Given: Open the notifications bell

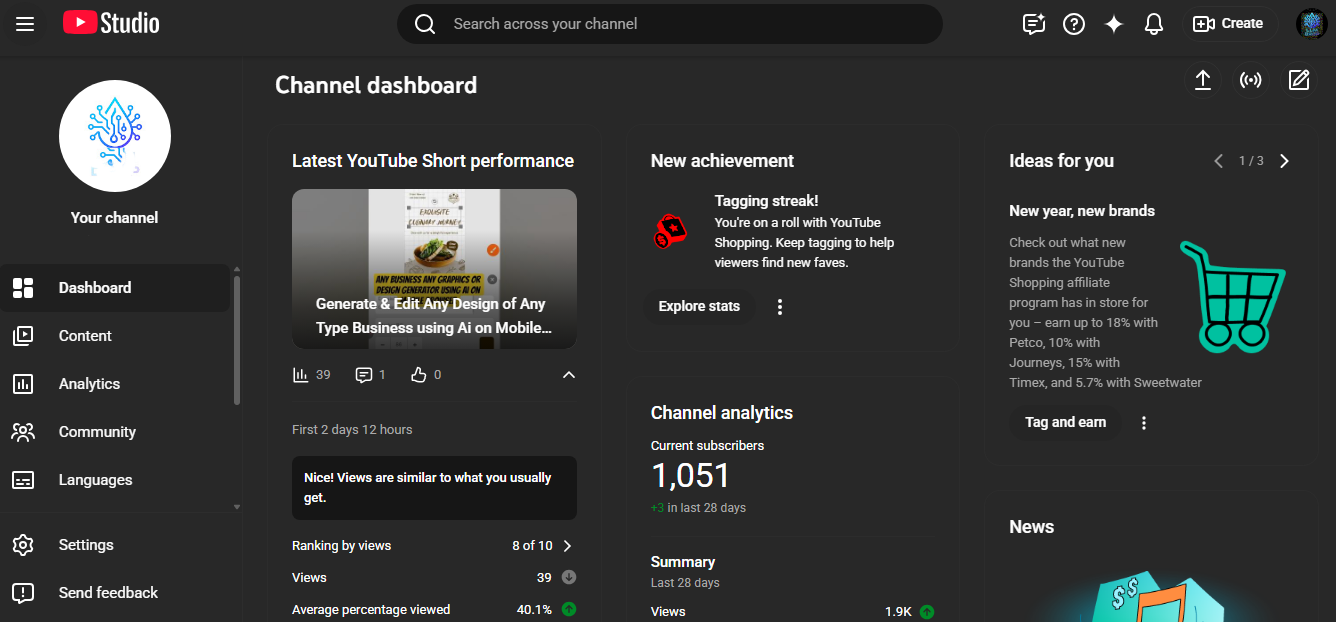Looking at the screenshot, I should click(x=1154, y=24).
